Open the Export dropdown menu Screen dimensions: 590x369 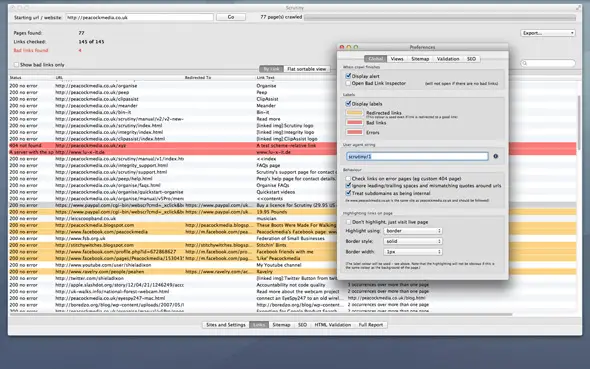point(548,33)
